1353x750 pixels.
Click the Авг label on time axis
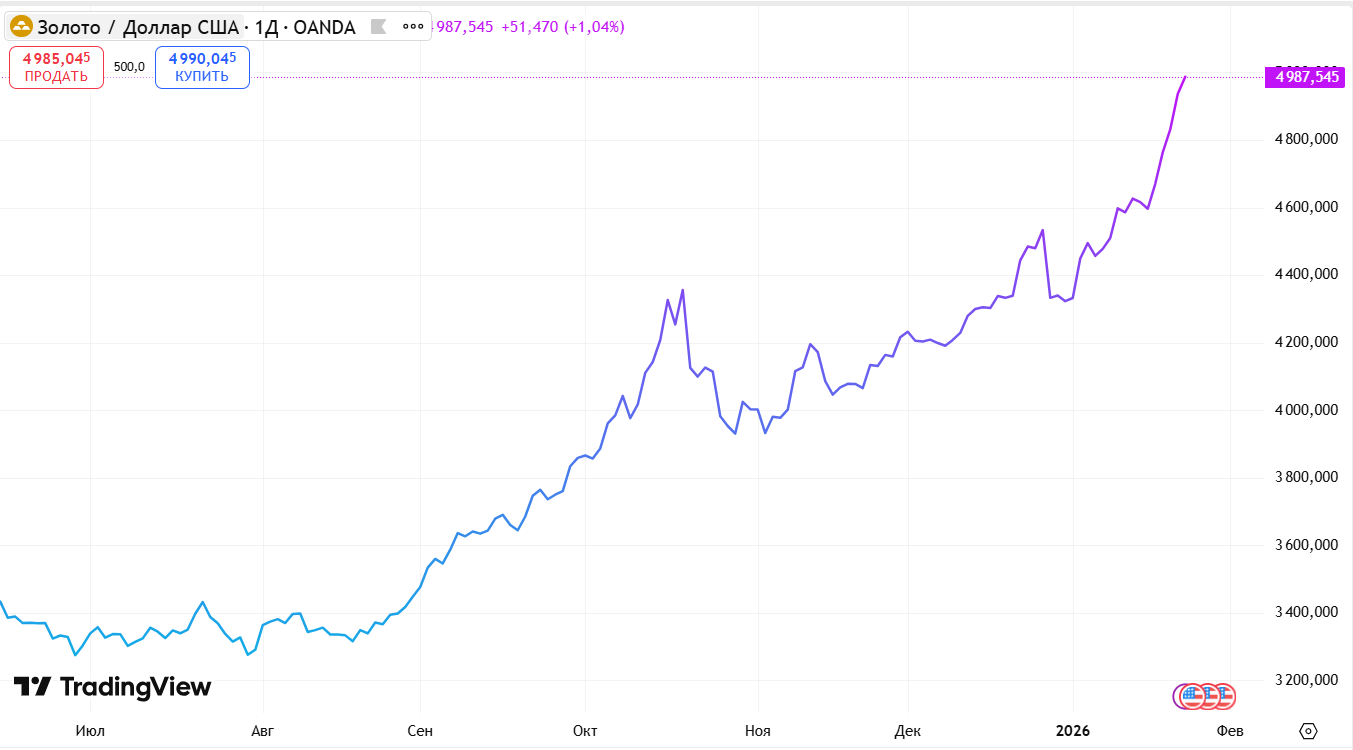[x=262, y=731]
